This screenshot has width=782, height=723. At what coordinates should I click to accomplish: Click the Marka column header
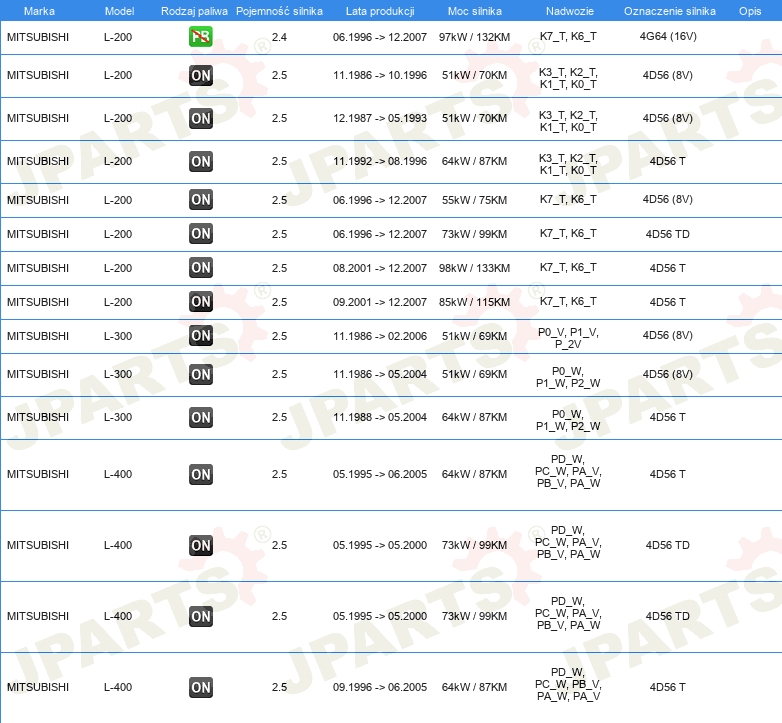(x=39, y=11)
